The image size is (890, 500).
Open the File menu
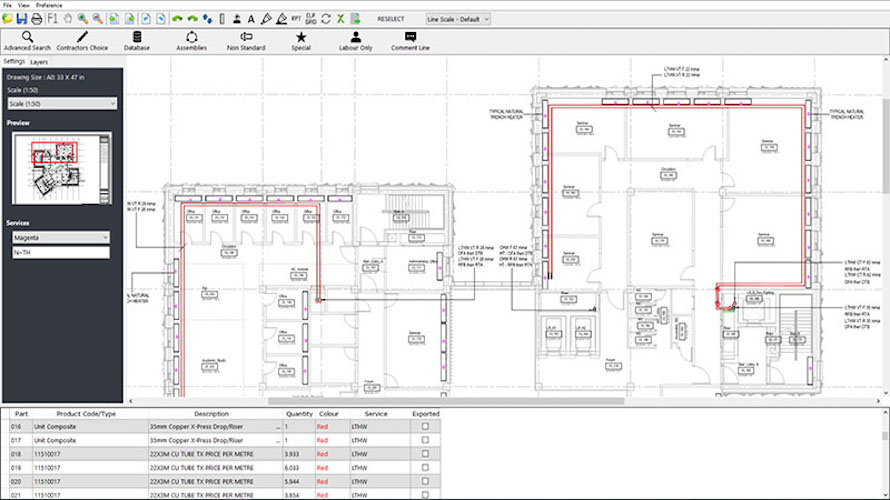click(8, 6)
